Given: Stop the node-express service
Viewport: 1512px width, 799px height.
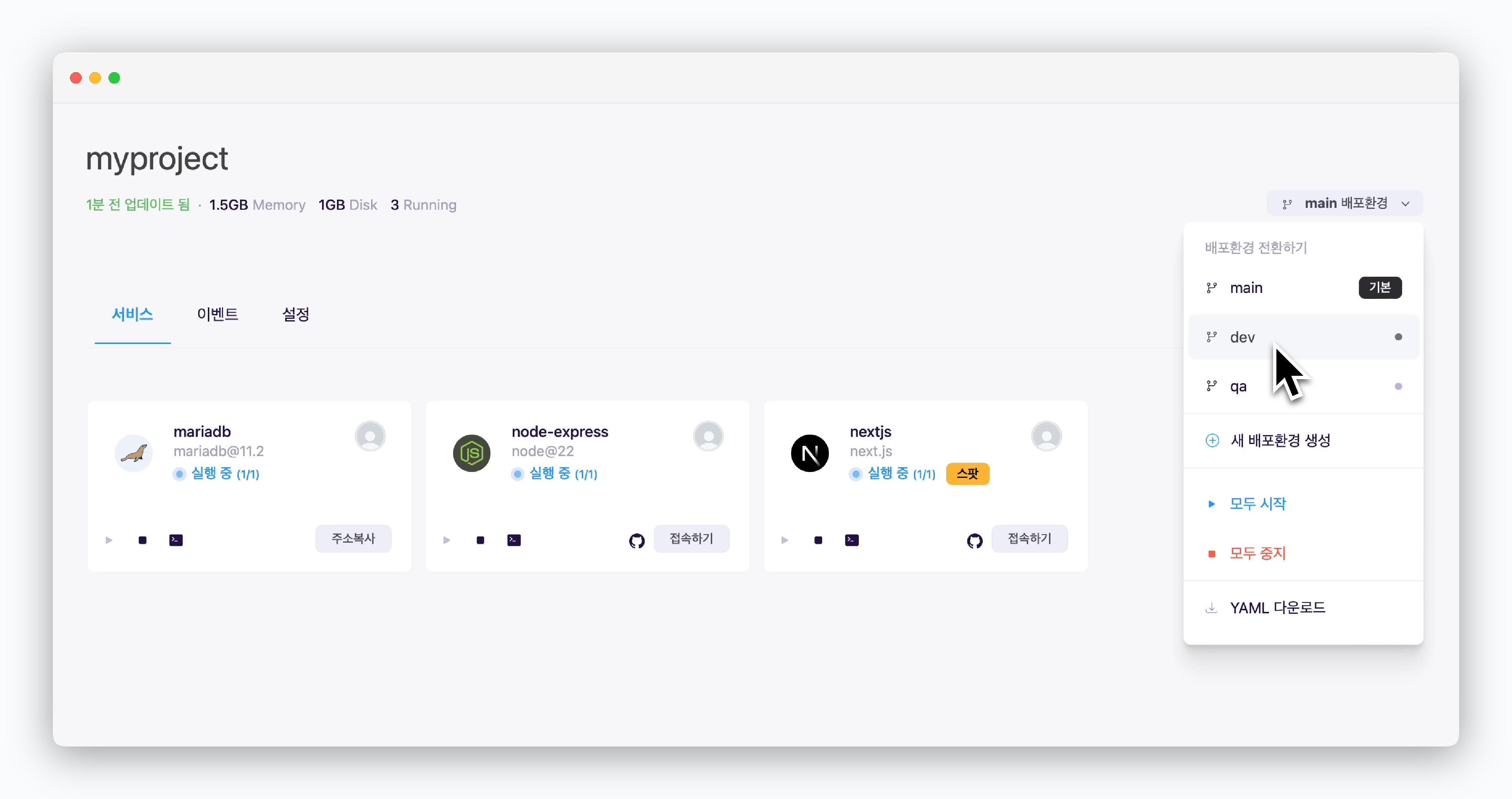Looking at the screenshot, I should click(480, 540).
